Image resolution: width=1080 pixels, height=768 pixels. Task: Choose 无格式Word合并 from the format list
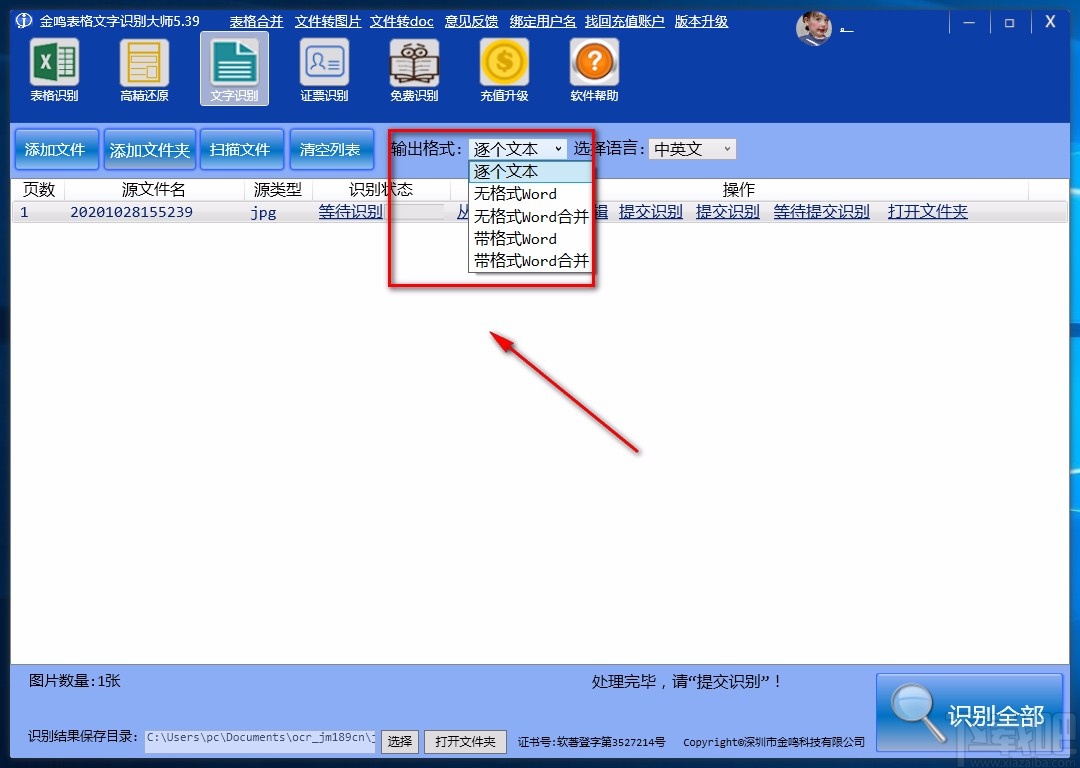click(x=528, y=216)
